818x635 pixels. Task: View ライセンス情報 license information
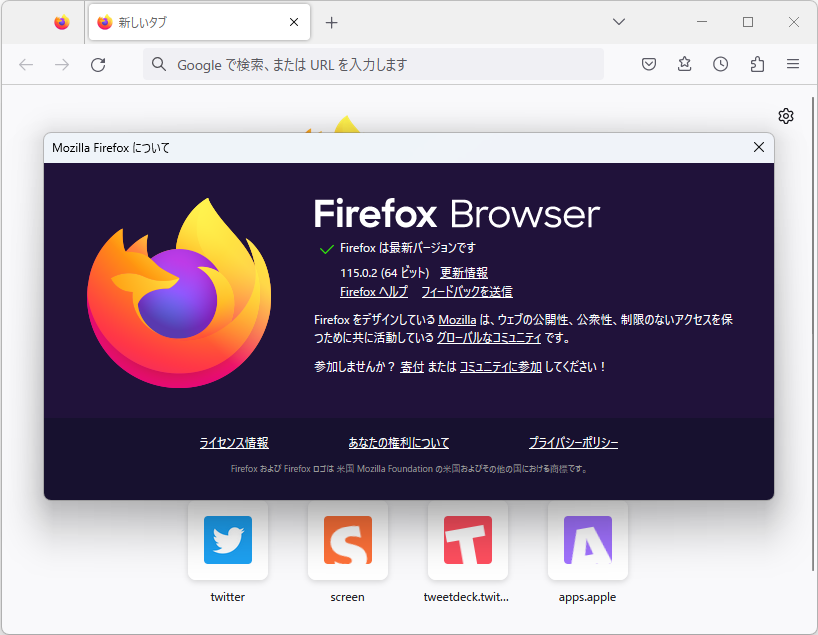[x=233, y=442]
